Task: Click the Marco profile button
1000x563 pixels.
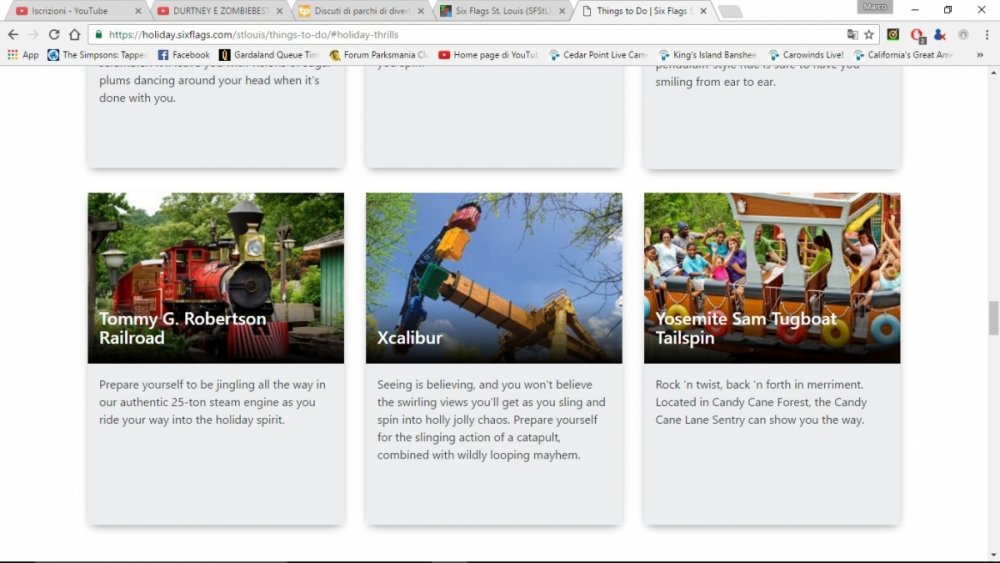Action: [x=875, y=7]
